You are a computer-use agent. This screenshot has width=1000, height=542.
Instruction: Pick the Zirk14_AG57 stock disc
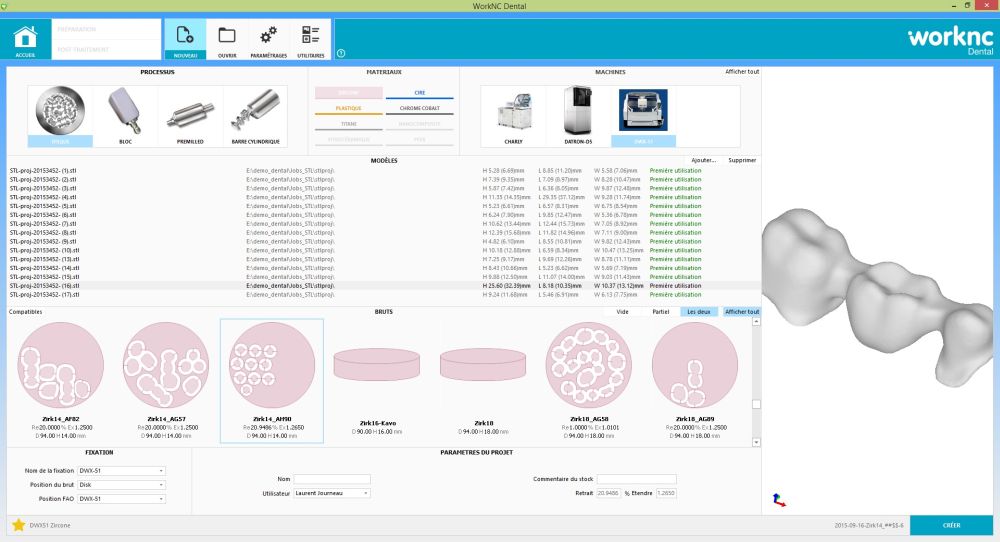[x=166, y=381]
